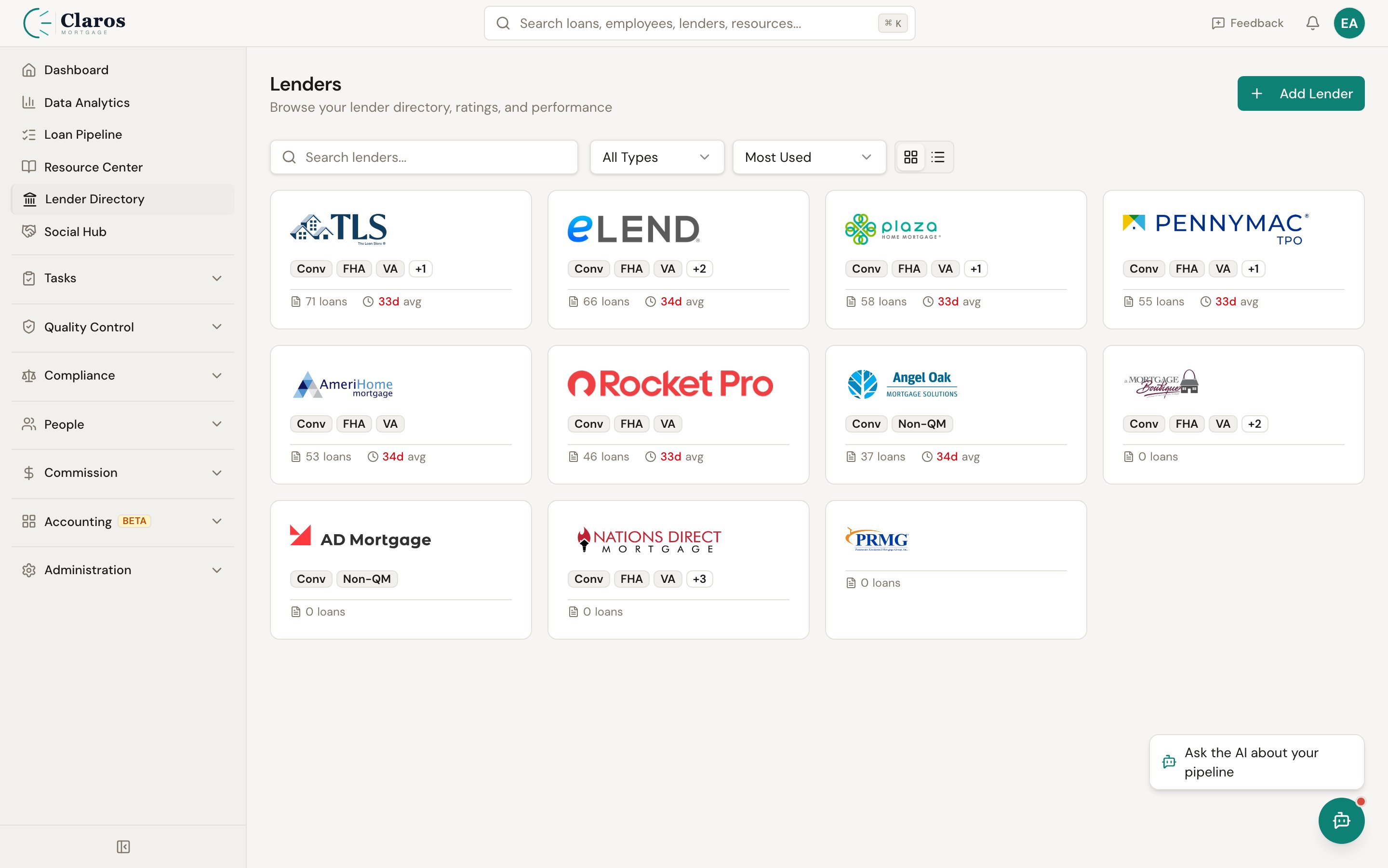Open the Angel Oak logo
This screenshot has height=868, width=1388.
[903, 384]
